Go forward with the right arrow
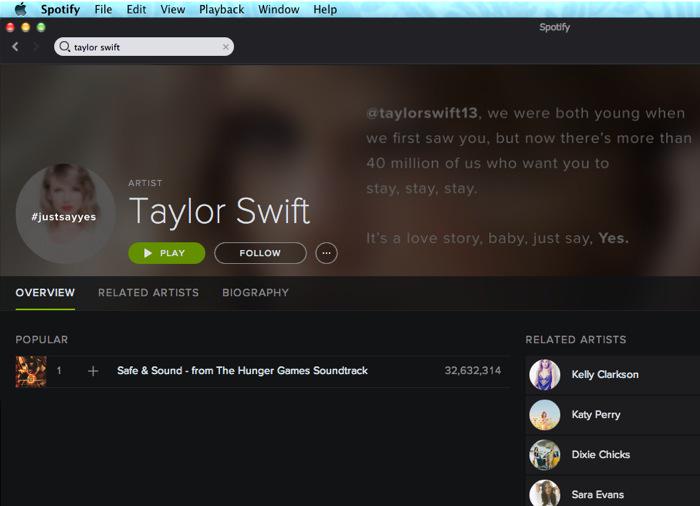 36,46
